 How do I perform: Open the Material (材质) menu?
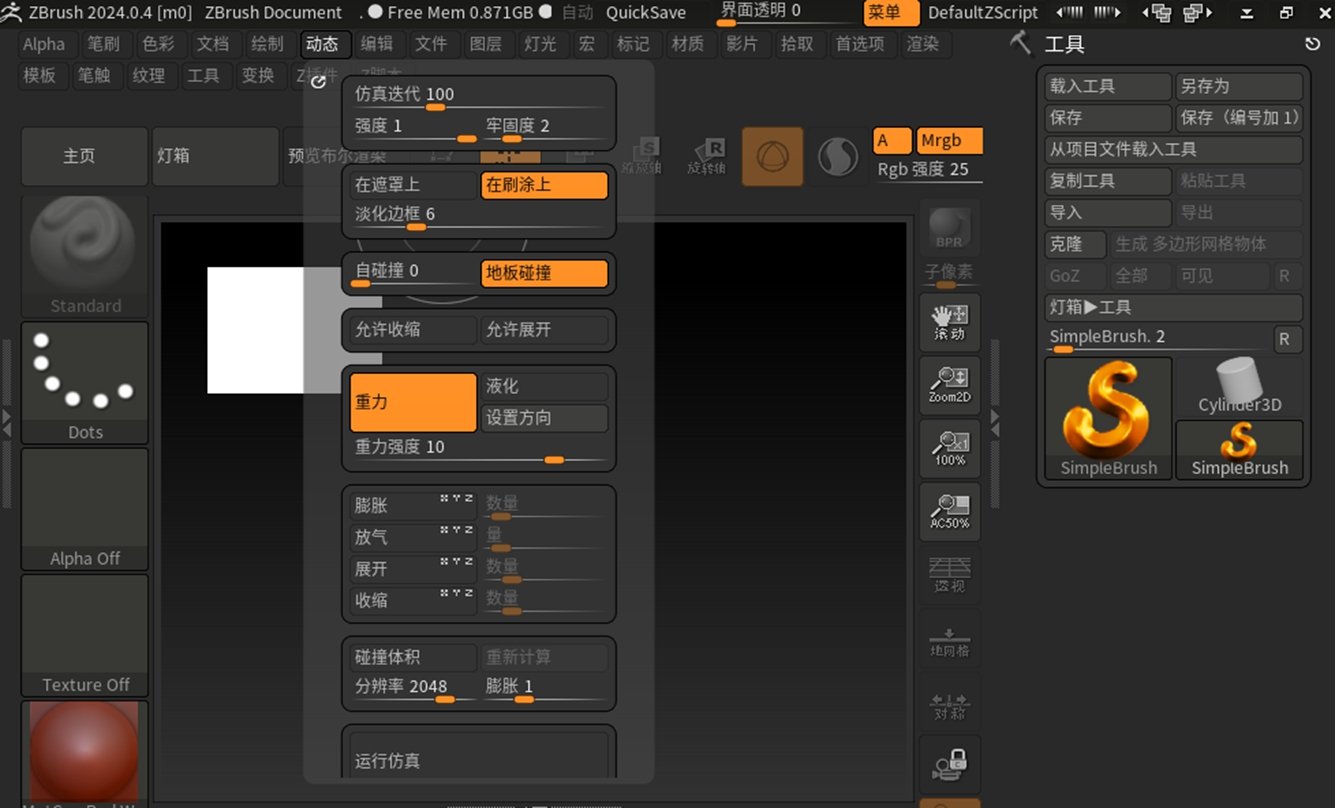(687, 44)
